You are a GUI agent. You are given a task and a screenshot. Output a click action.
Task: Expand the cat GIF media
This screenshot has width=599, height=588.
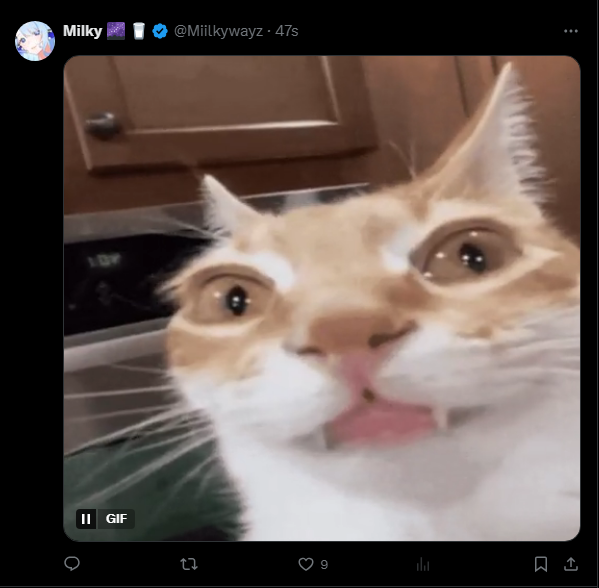pyautogui.click(x=322, y=298)
